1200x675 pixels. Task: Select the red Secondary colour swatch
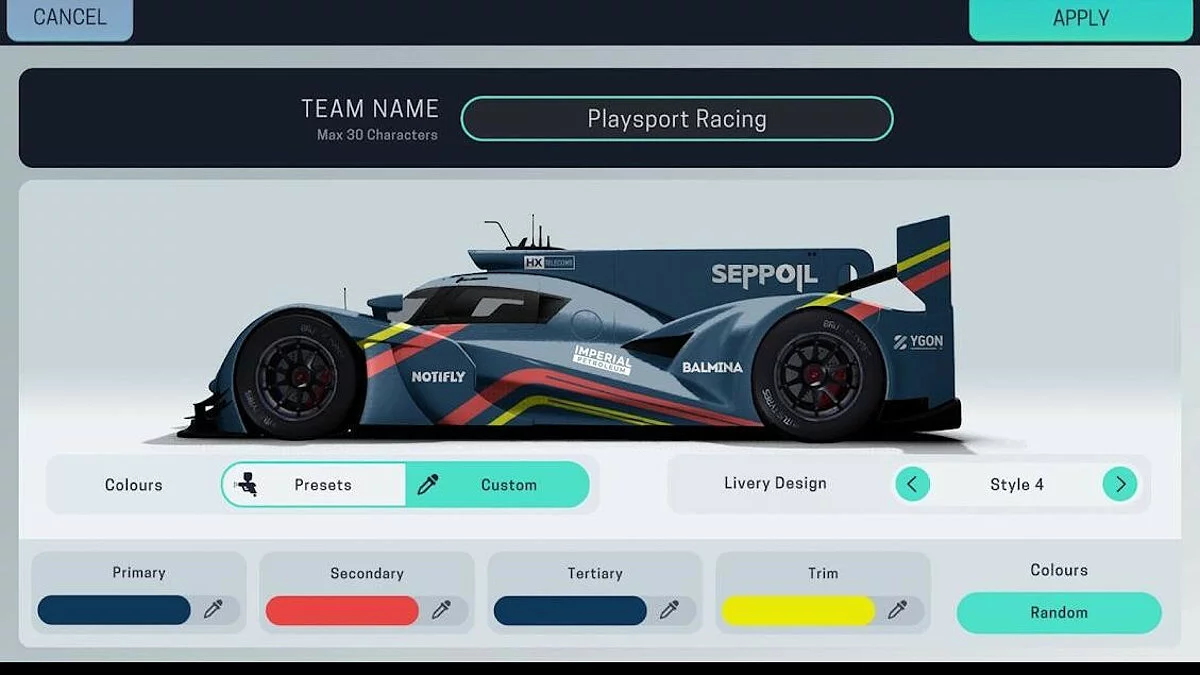[341, 610]
